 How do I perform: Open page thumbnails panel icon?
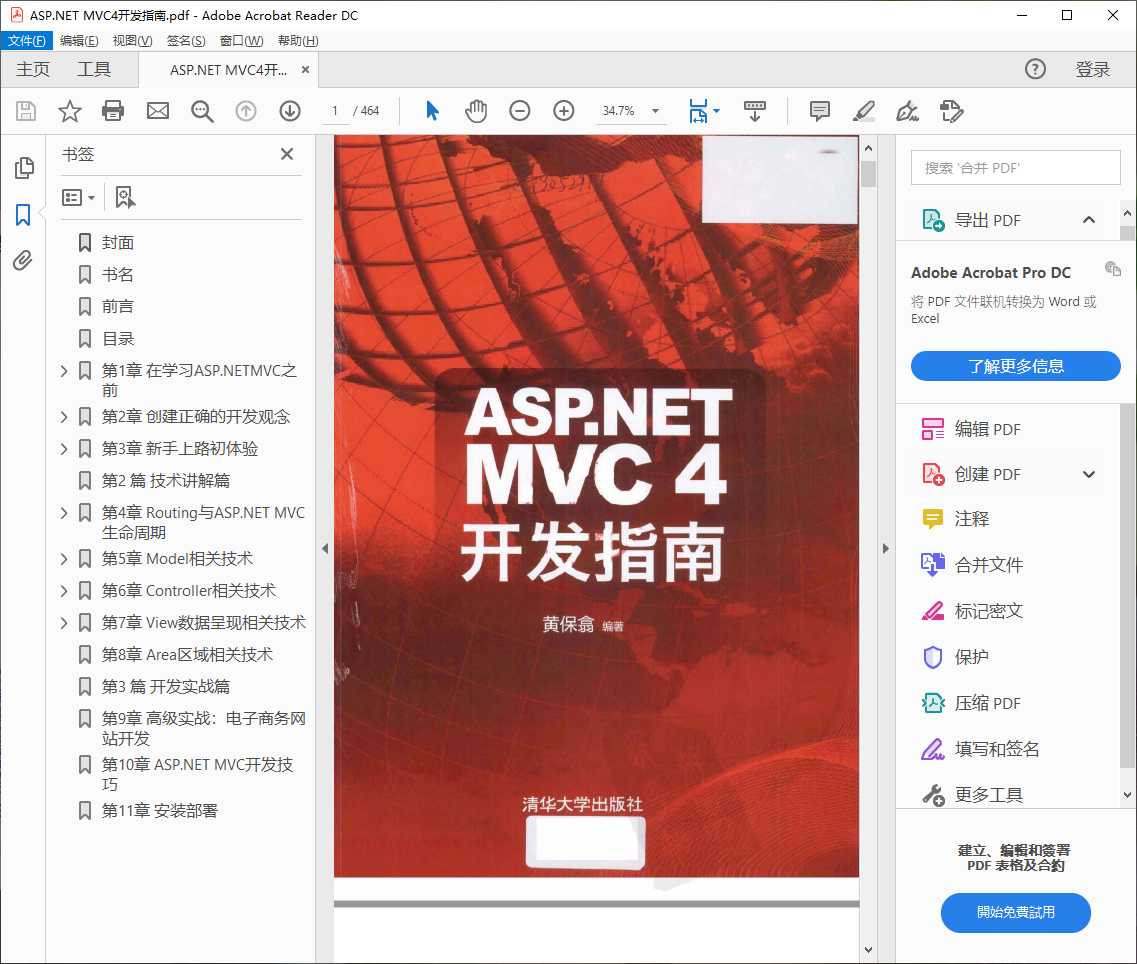(x=24, y=168)
